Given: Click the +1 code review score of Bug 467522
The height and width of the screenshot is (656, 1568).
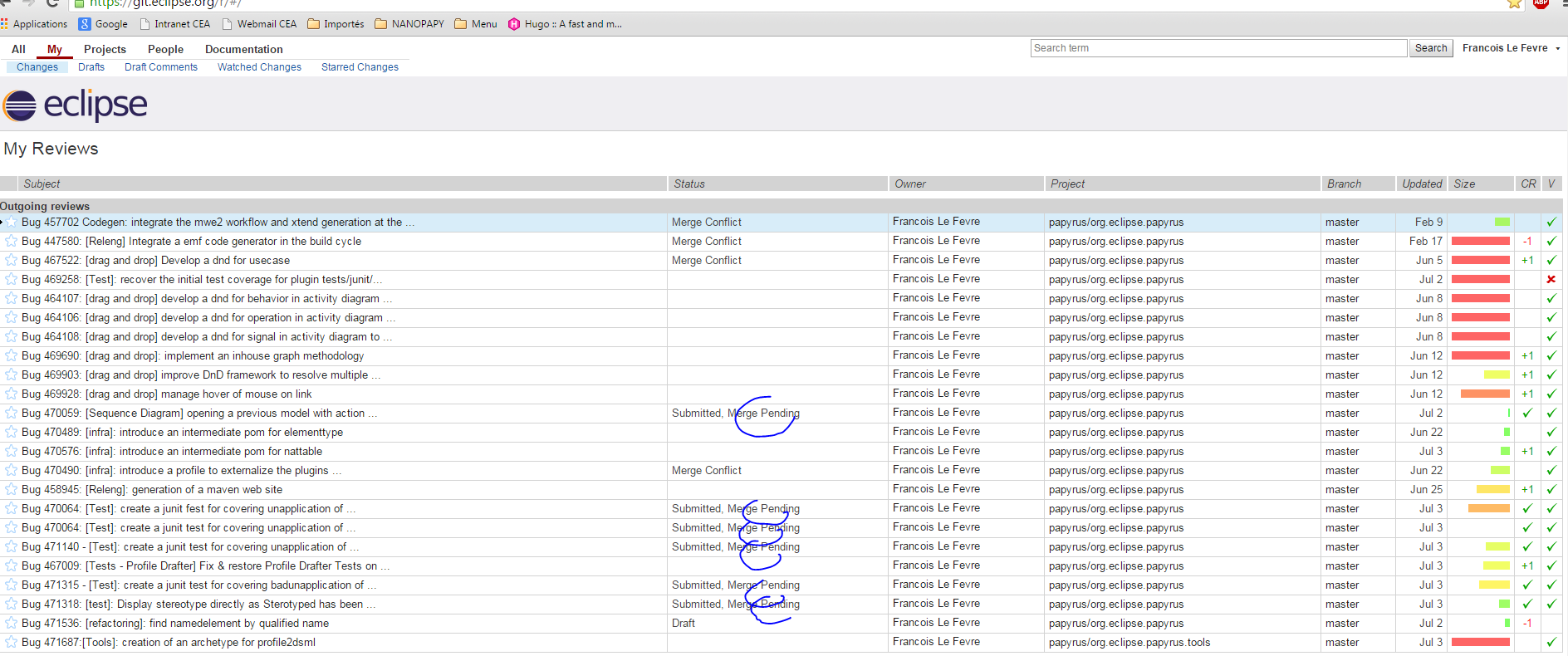Looking at the screenshot, I should coord(1527,260).
